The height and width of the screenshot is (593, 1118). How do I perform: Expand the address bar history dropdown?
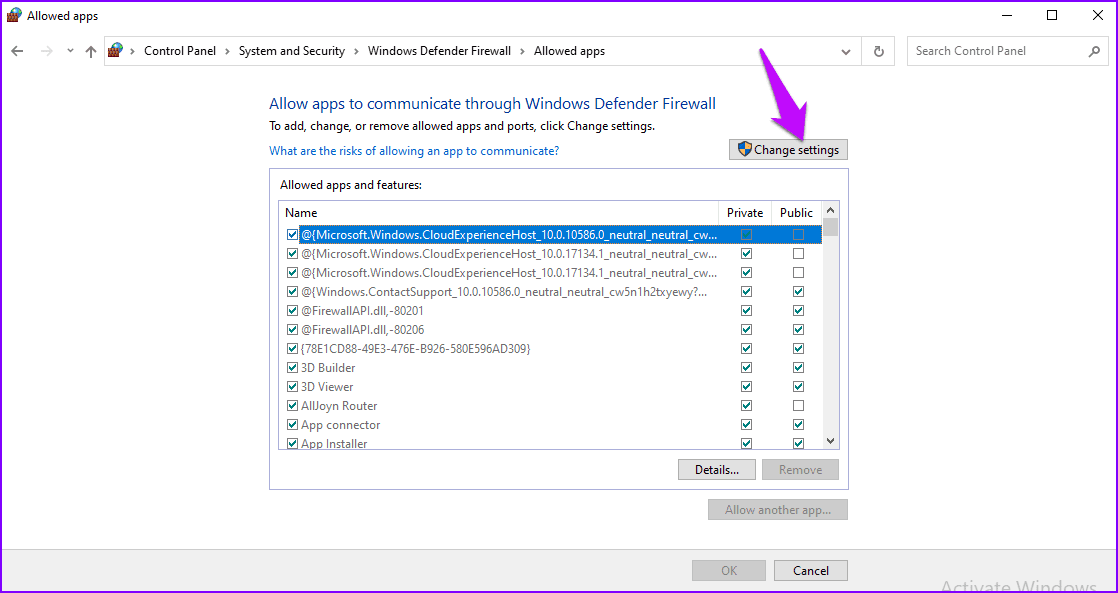846,51
